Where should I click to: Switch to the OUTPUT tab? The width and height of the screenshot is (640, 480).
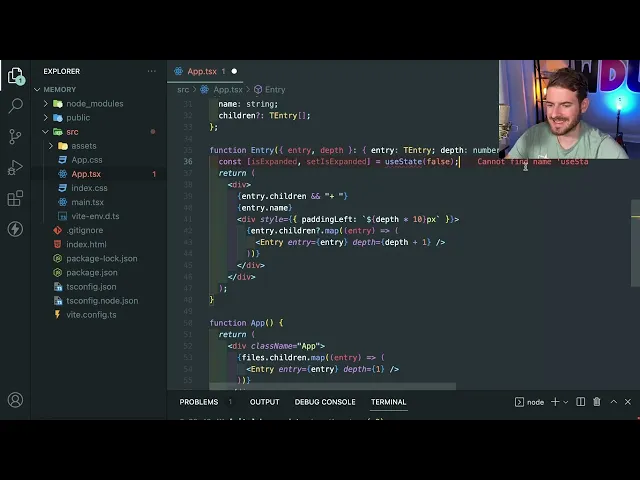point(264,402)
